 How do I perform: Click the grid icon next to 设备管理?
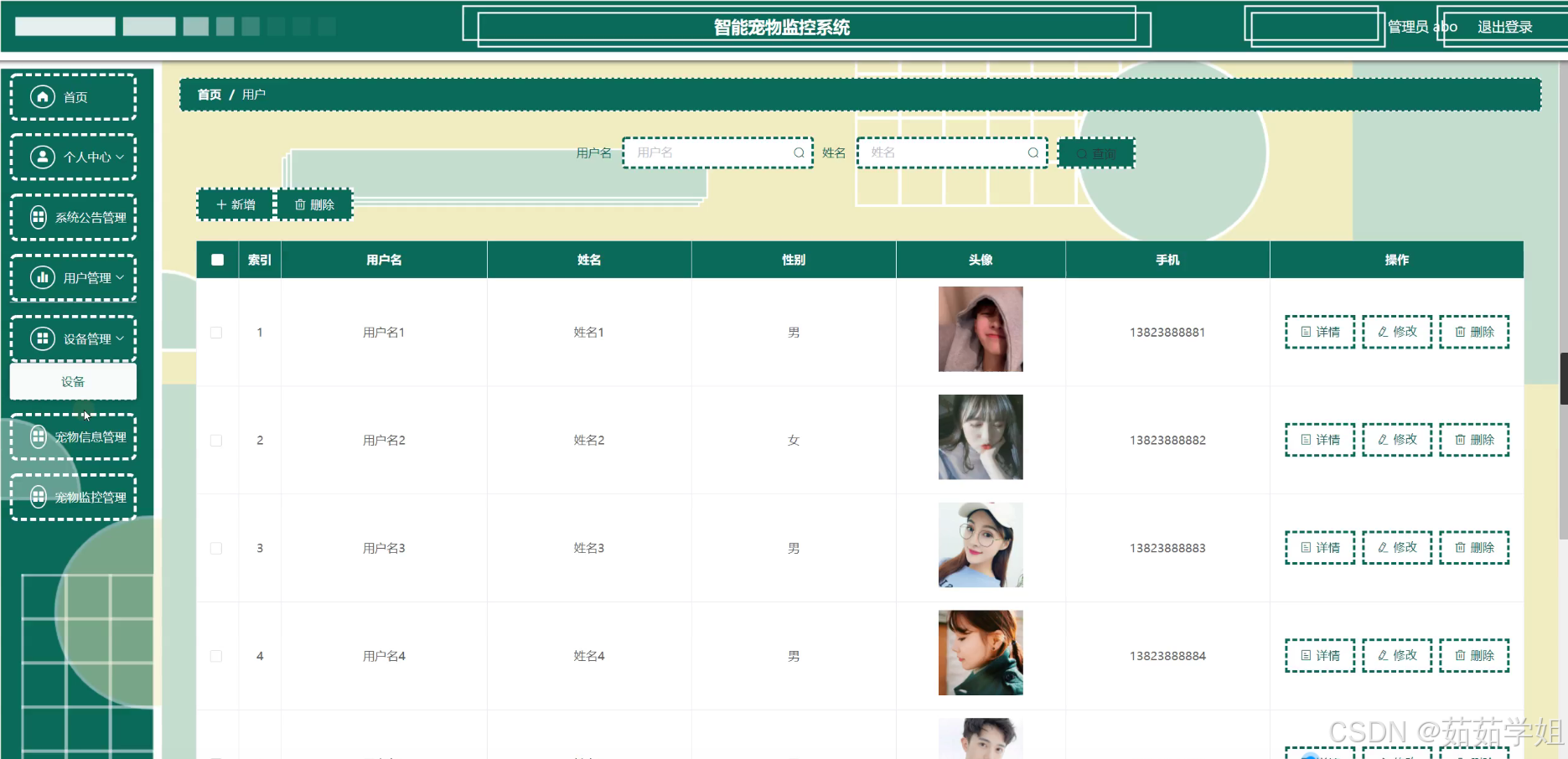(43, 338)
